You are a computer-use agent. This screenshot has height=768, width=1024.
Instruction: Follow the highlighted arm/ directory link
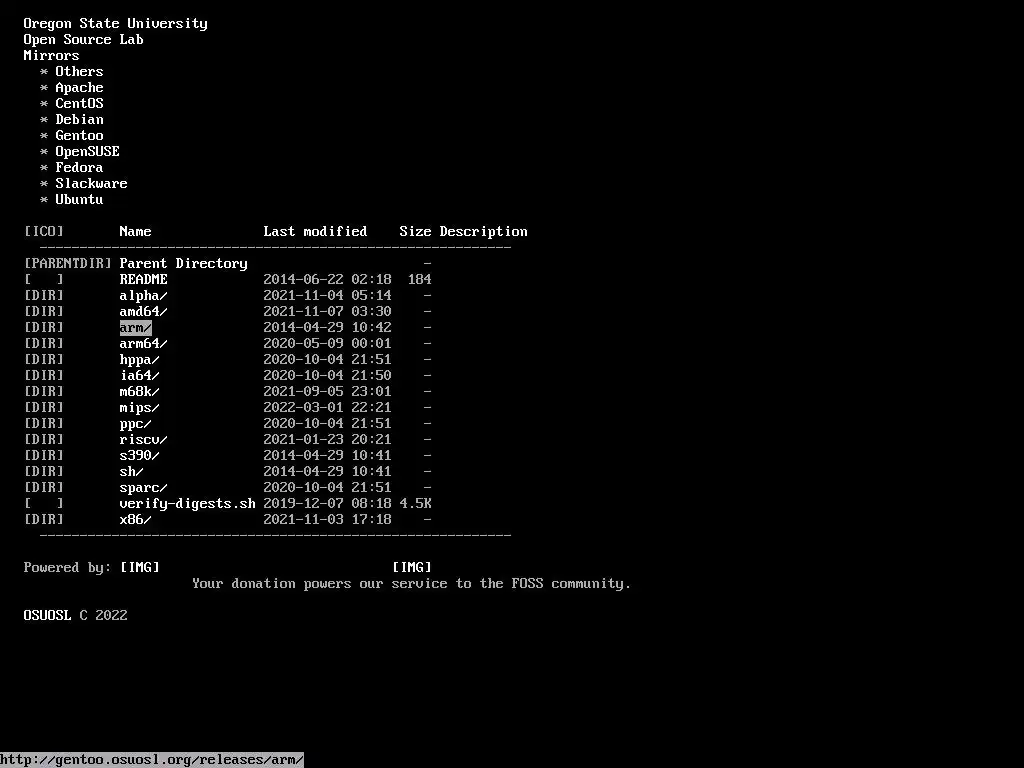(x=135, y=327)
